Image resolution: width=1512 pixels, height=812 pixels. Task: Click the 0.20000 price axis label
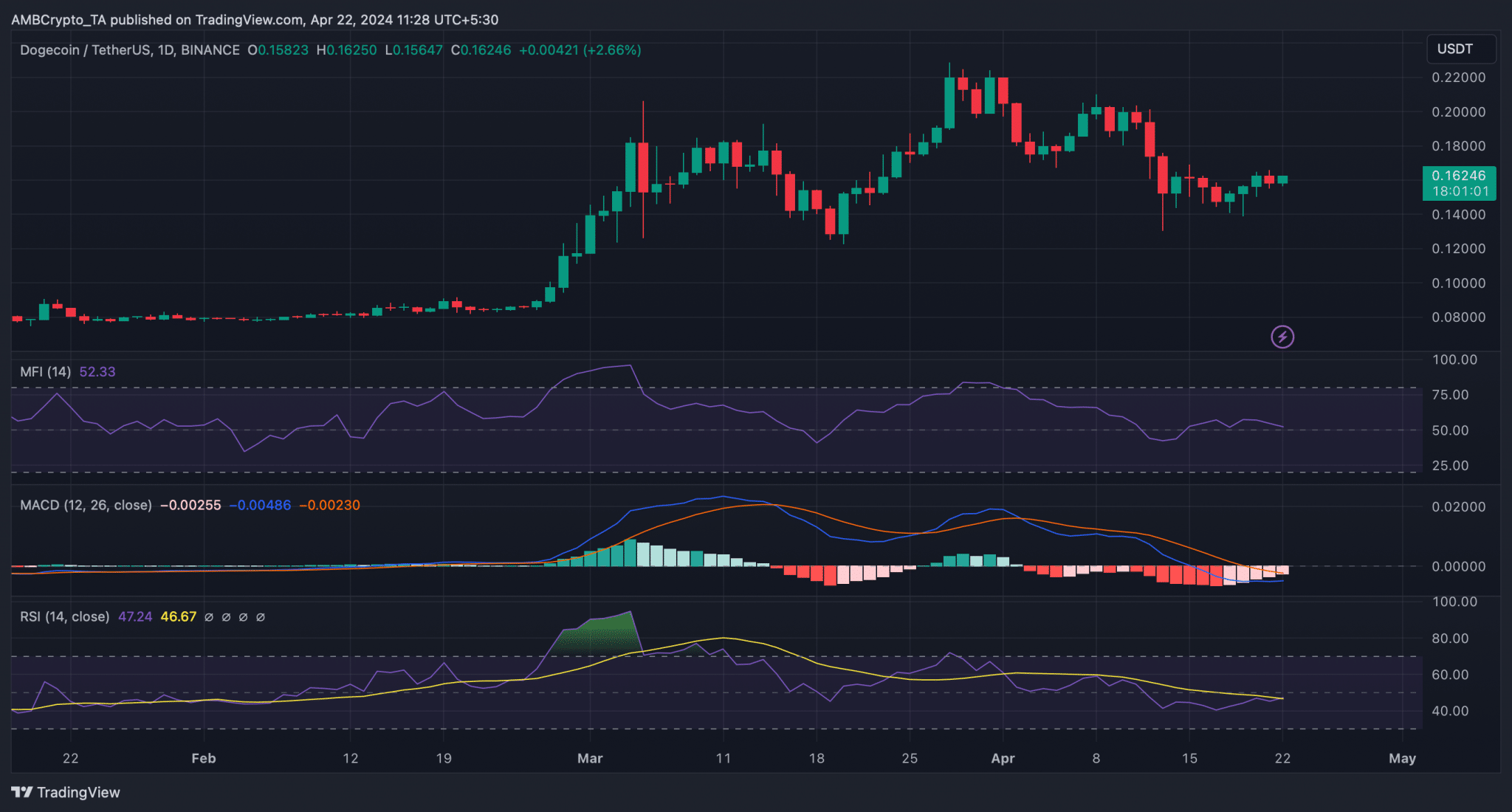click(1459, 112)
